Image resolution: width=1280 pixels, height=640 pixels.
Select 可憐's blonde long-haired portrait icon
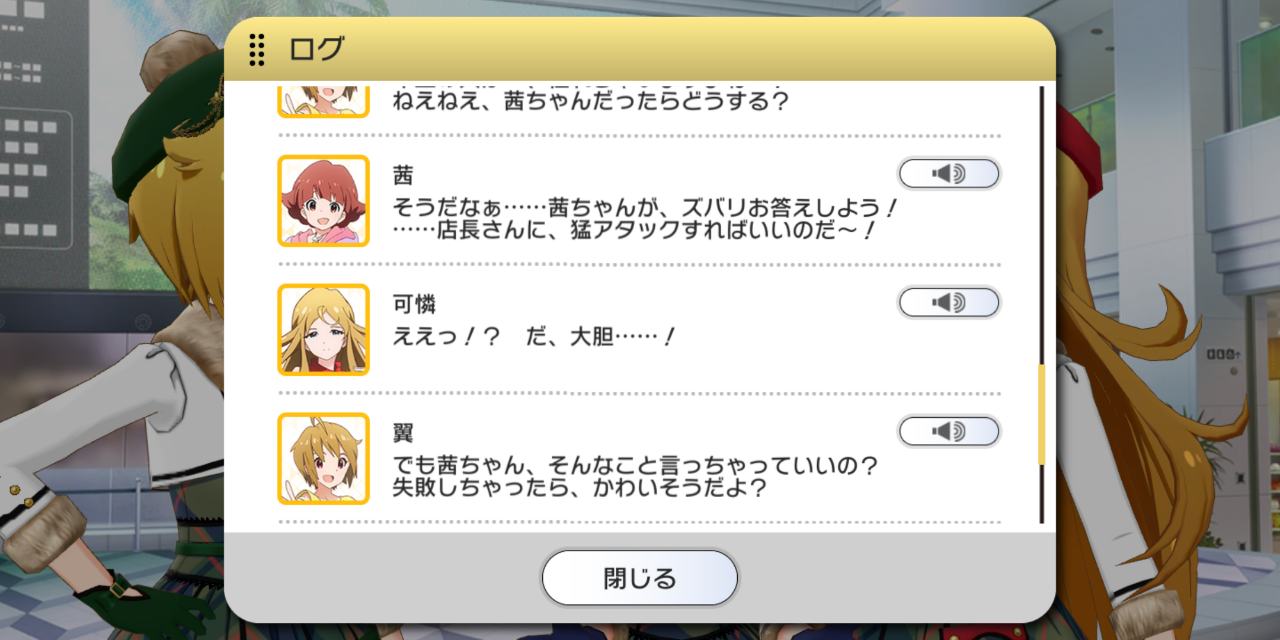pos(323,330)
